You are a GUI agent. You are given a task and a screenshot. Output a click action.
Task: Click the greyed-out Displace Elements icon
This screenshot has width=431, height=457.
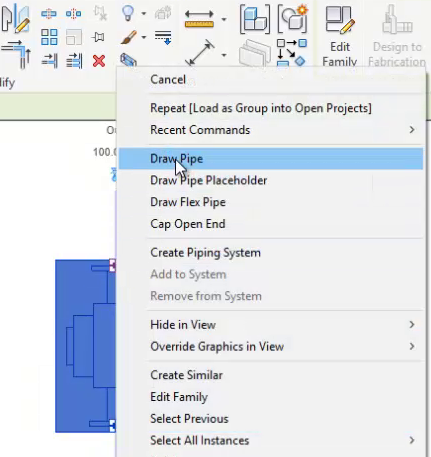[x=163, y=14]
